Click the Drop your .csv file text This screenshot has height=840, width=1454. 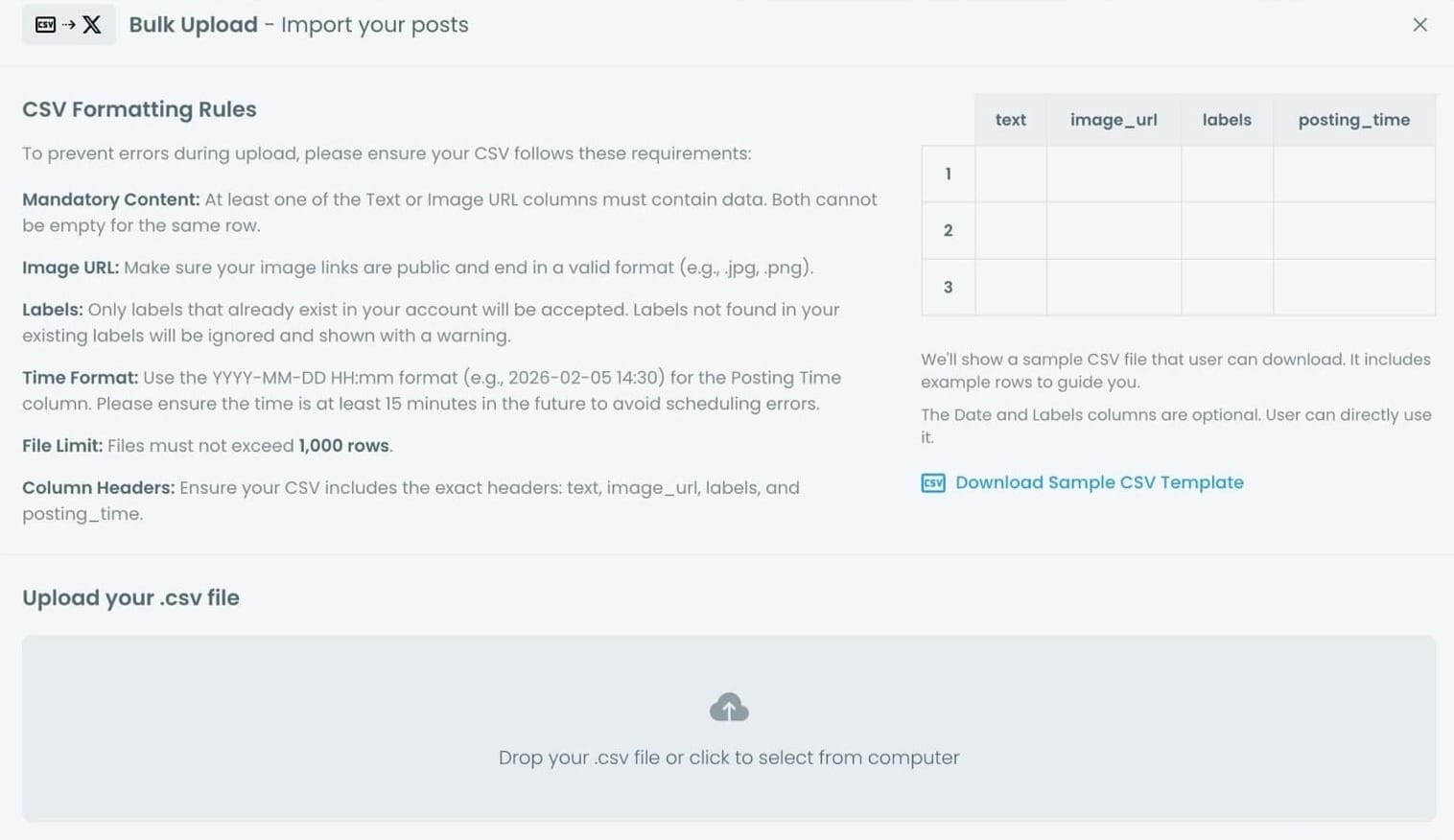click(729, 758)
